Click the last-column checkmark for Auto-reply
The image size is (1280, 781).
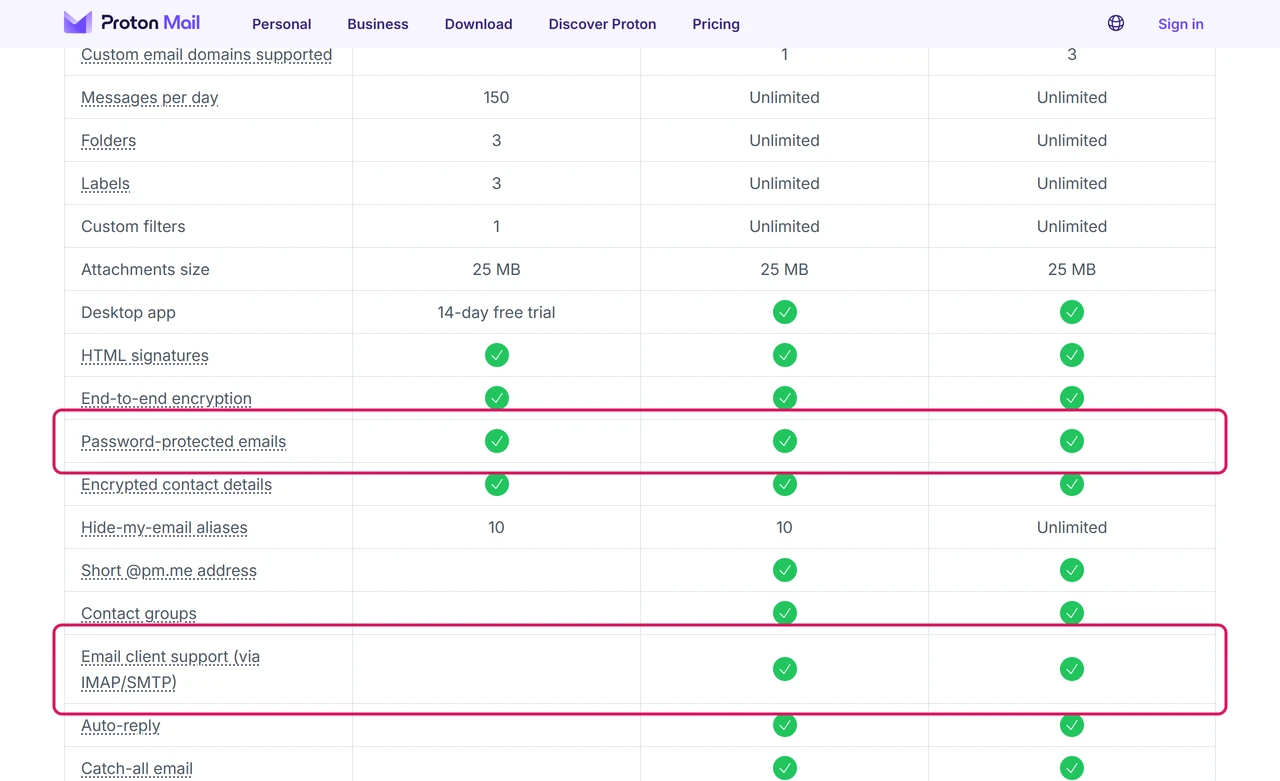click(x=1072, y=726)
